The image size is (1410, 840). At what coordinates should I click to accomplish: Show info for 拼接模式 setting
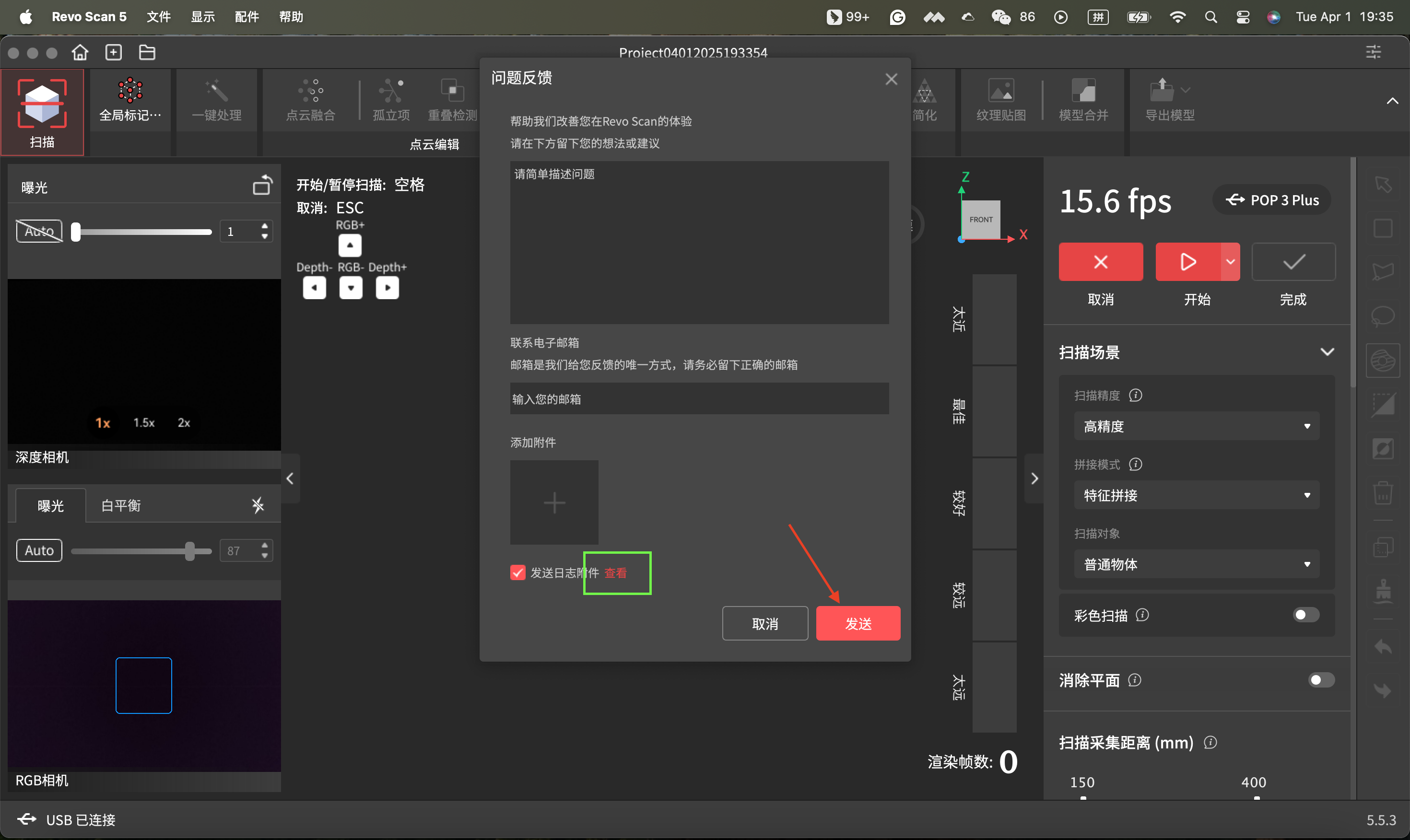click(1135, 464)
